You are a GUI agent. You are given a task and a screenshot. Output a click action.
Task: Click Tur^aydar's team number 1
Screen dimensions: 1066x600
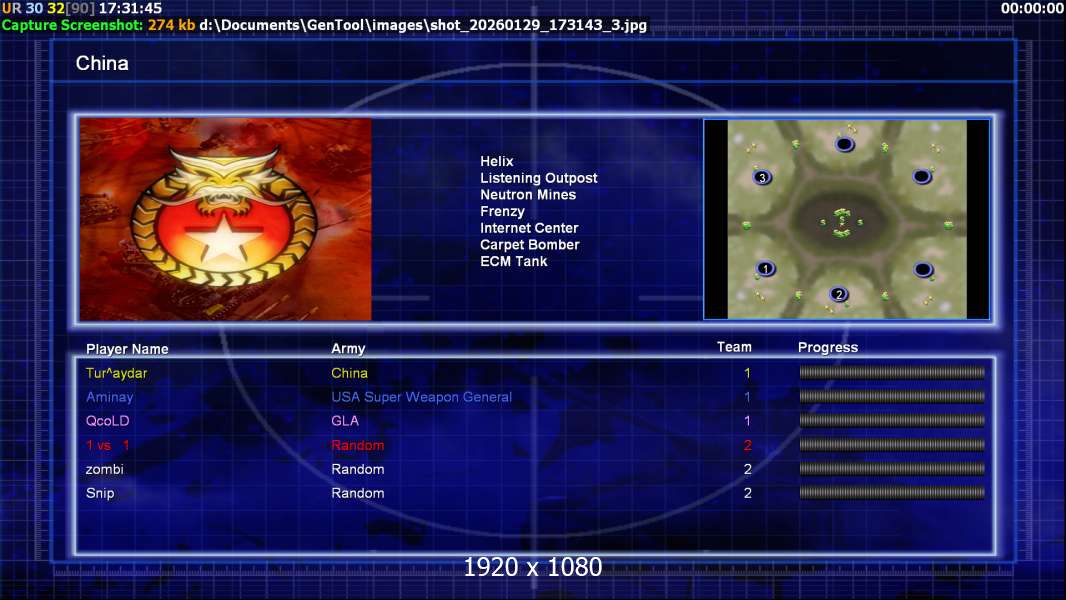tap(747, 373)
